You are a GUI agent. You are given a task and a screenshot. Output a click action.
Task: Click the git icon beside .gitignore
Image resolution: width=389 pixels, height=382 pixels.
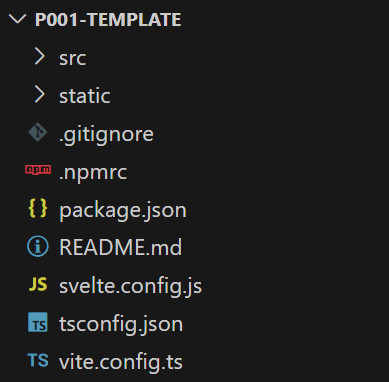pyautogui.click(x=38, y=132)
